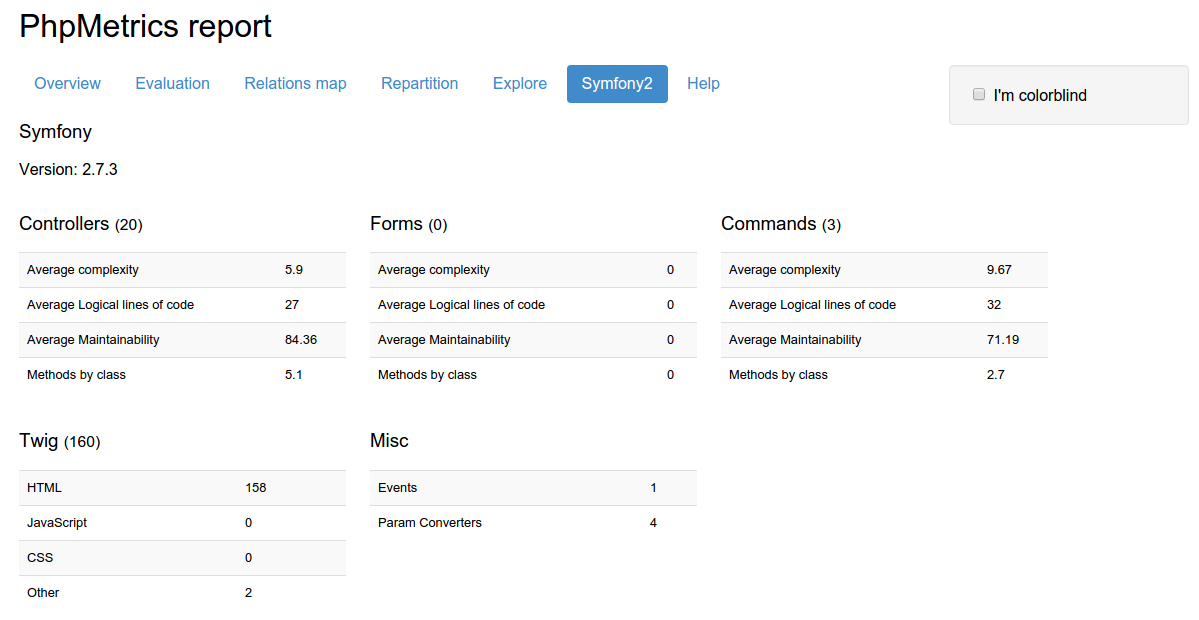The image size is (1199, 620).
Task: Click the PhpMetrics report title
Action: [x=145, y=26]
